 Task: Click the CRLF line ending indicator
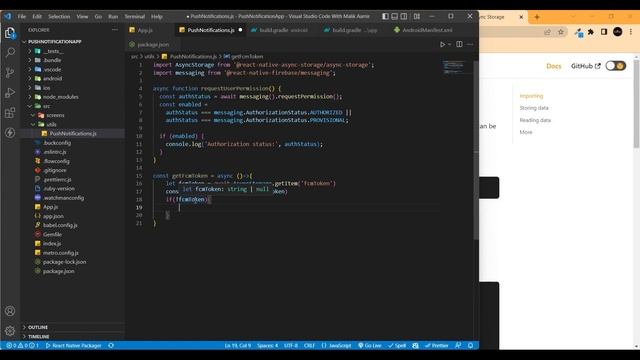point(309,346)
